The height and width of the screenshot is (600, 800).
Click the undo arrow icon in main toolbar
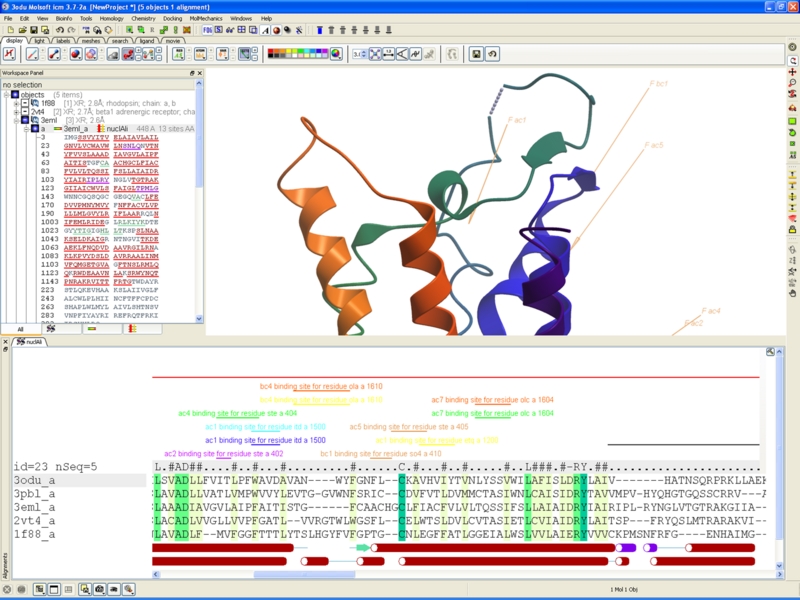click(x=60, y=30)
